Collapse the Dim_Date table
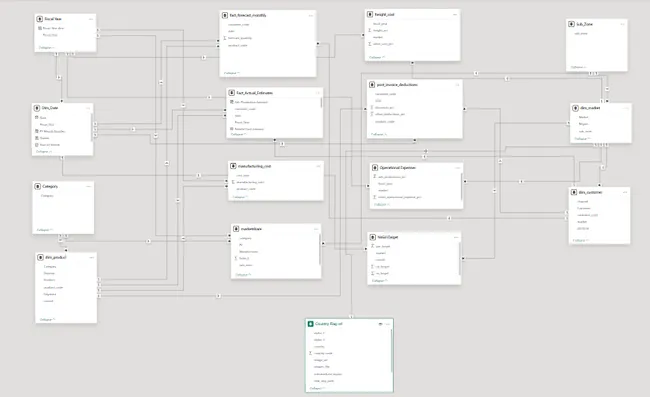650x397 pixels. pos(44,152)
